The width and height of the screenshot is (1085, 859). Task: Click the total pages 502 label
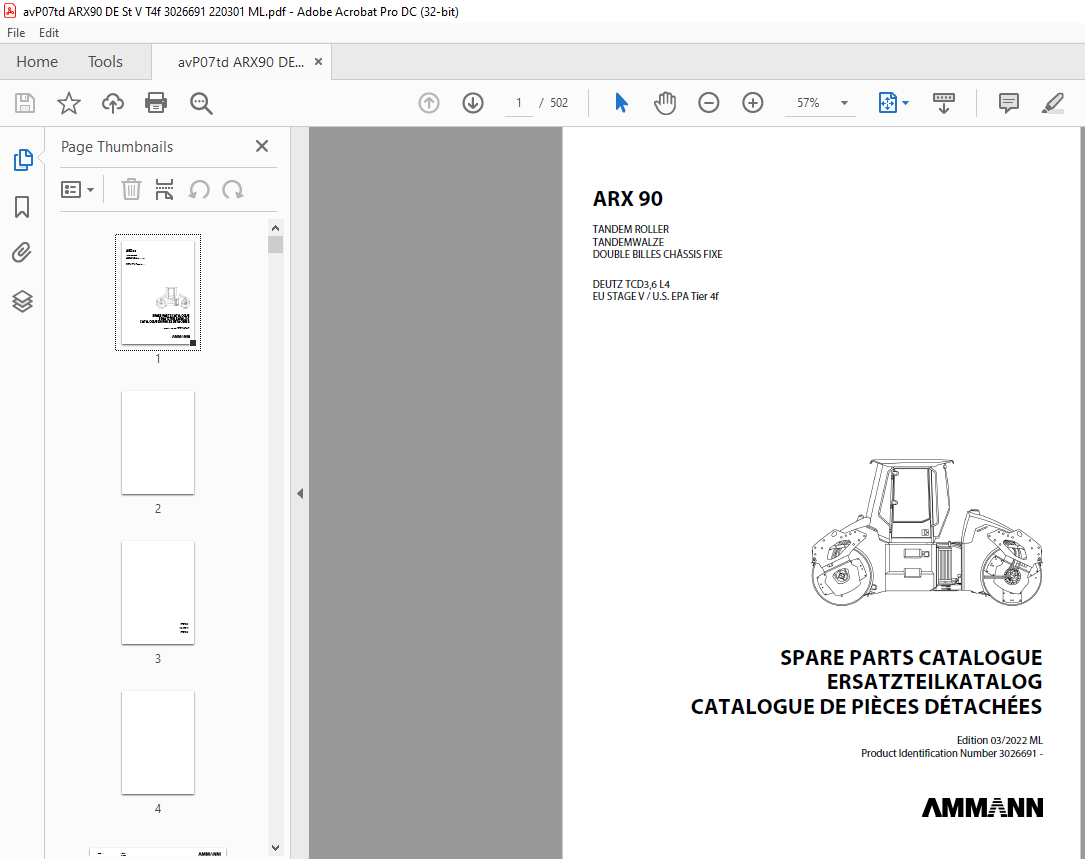click(558, 103)
